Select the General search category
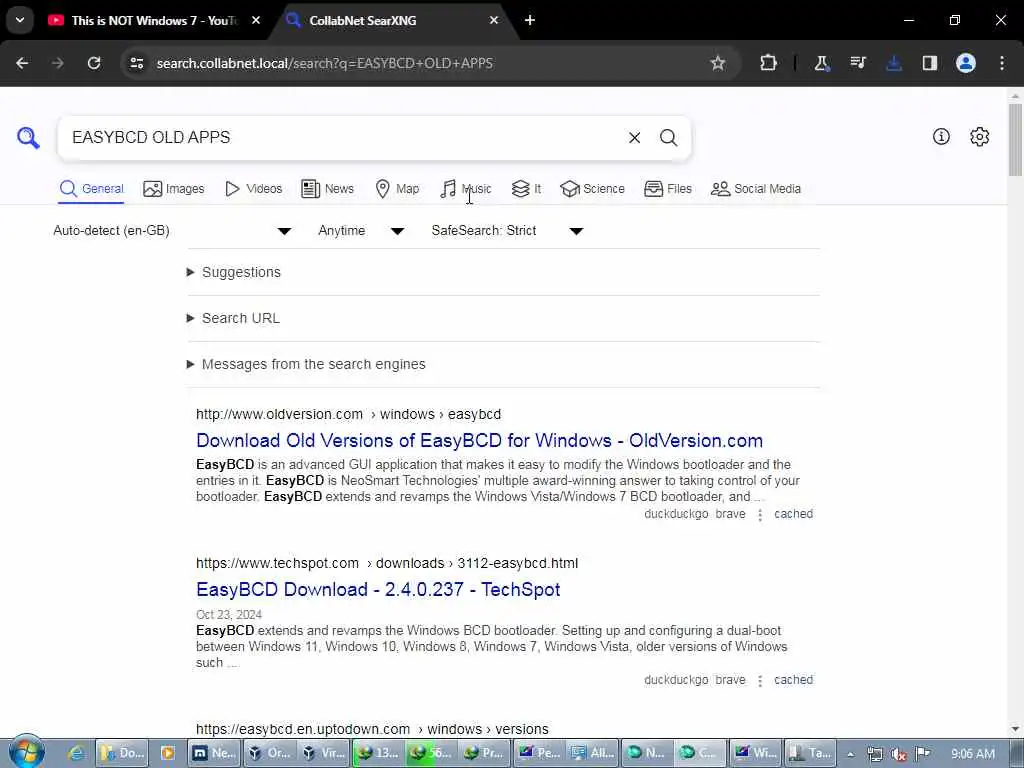Viewport: 1024px width, 768px height. pos(91,189)
